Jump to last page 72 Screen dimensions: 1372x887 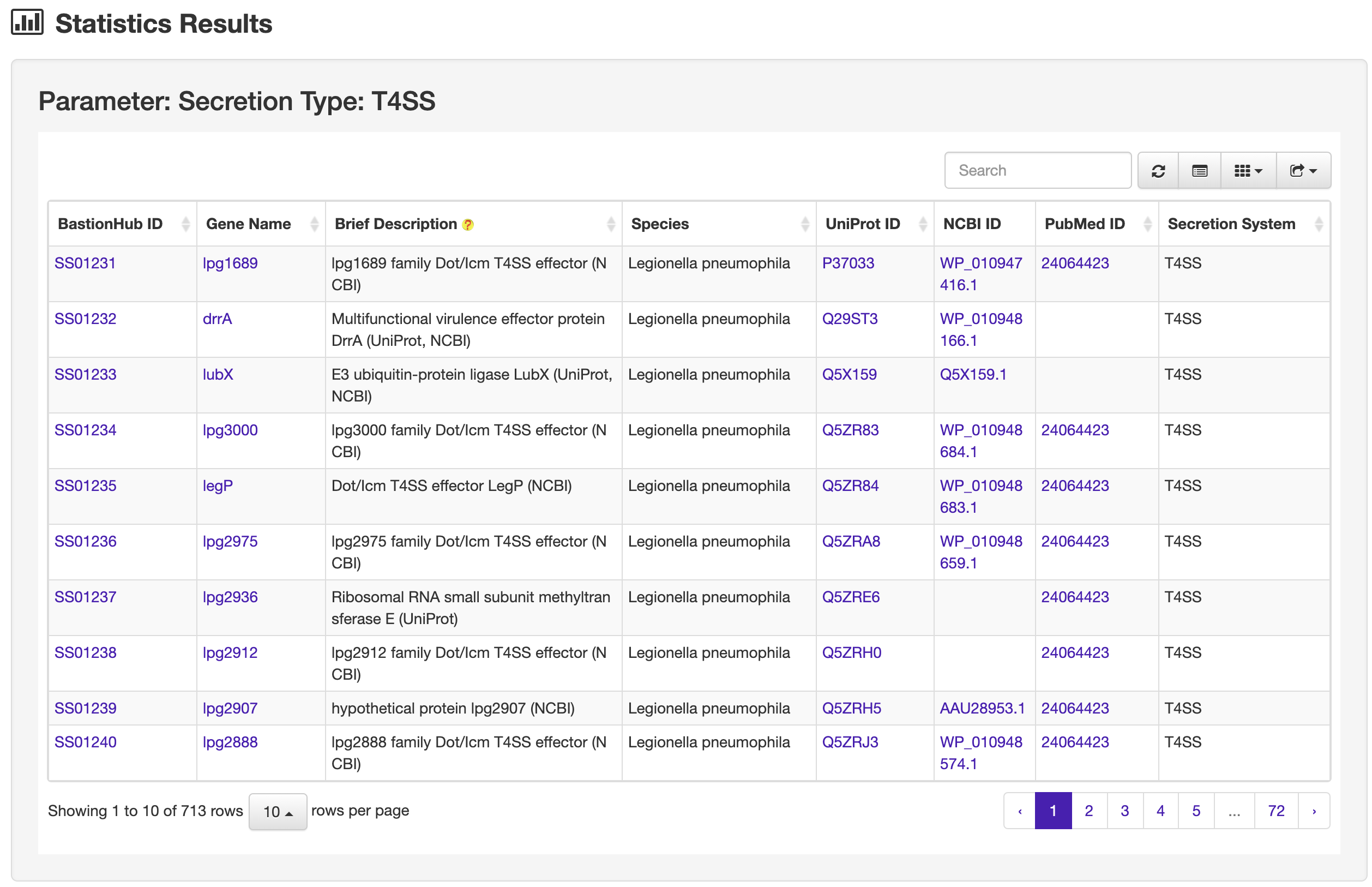pos(1275,811)
